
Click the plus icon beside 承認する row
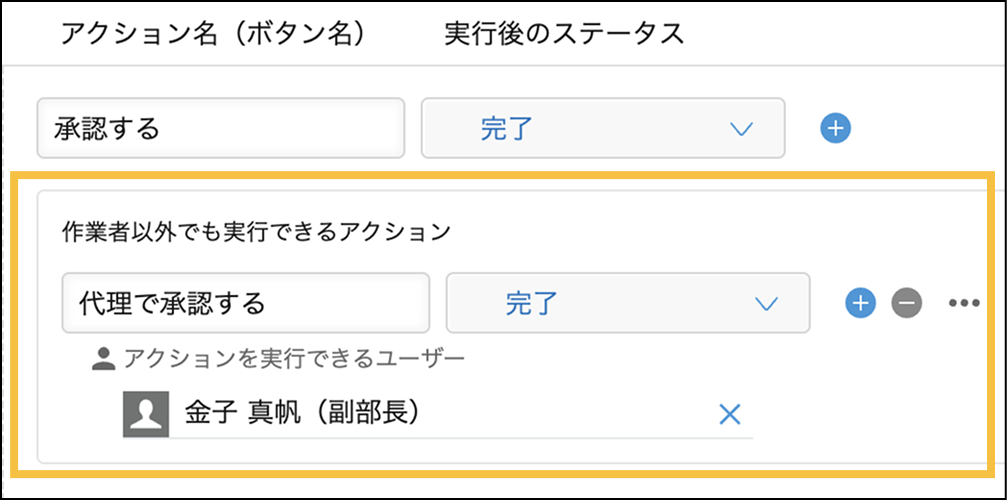pos(836,128)
